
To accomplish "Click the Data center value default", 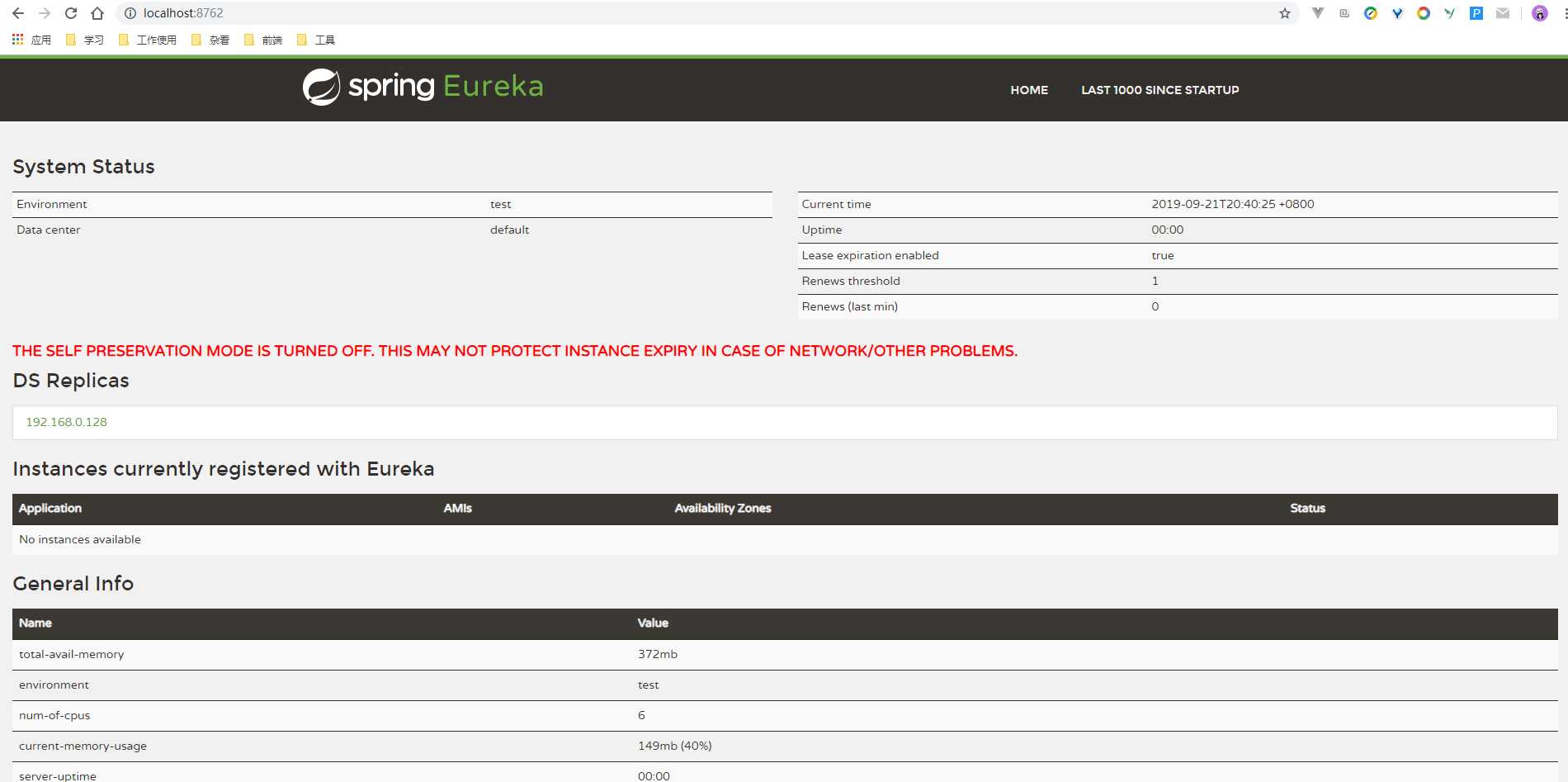I will [510, 230].
